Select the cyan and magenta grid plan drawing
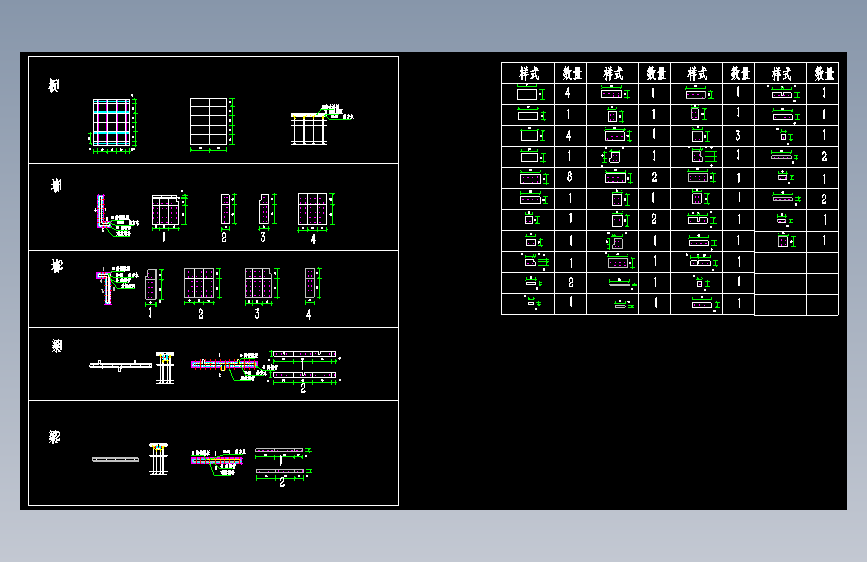This screenshot has height=562, width=867. point(113,123)
